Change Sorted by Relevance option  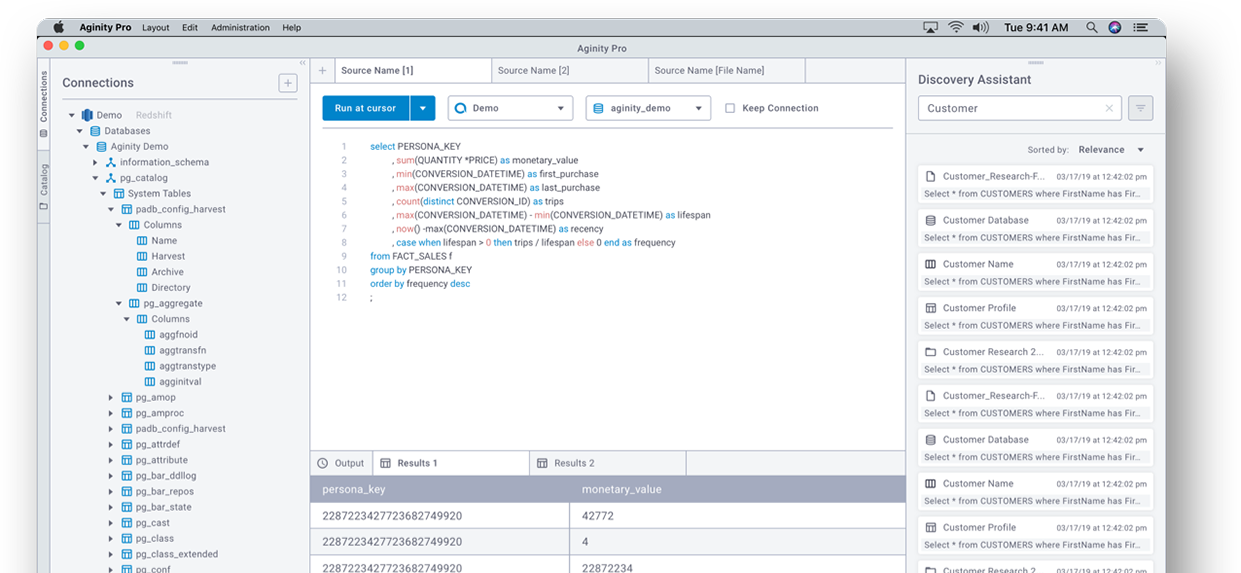click(x=1111, y=150)
